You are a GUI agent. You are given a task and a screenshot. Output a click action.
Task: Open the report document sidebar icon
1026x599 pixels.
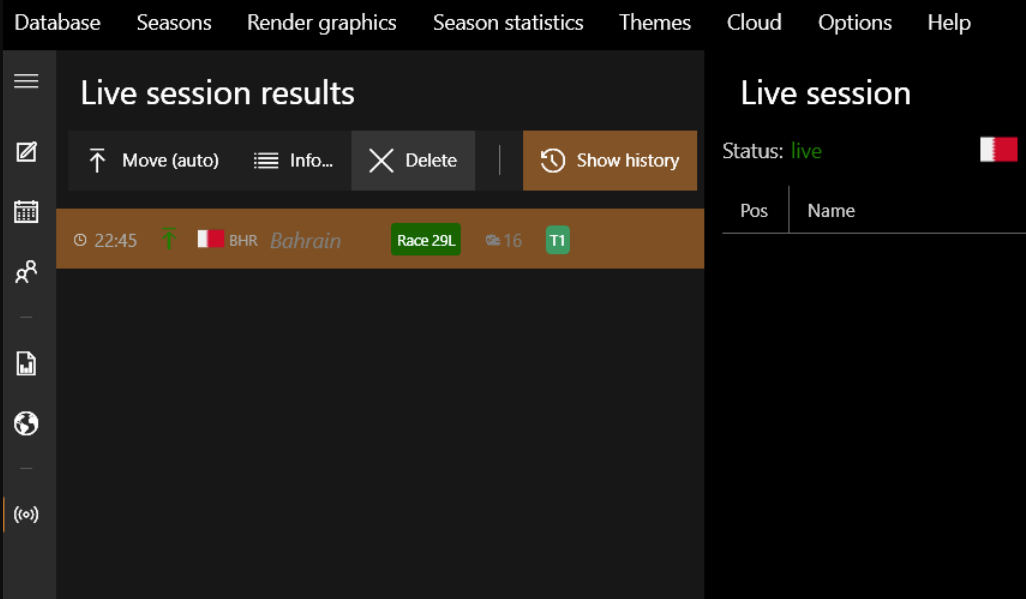click(x=26, y=363)
